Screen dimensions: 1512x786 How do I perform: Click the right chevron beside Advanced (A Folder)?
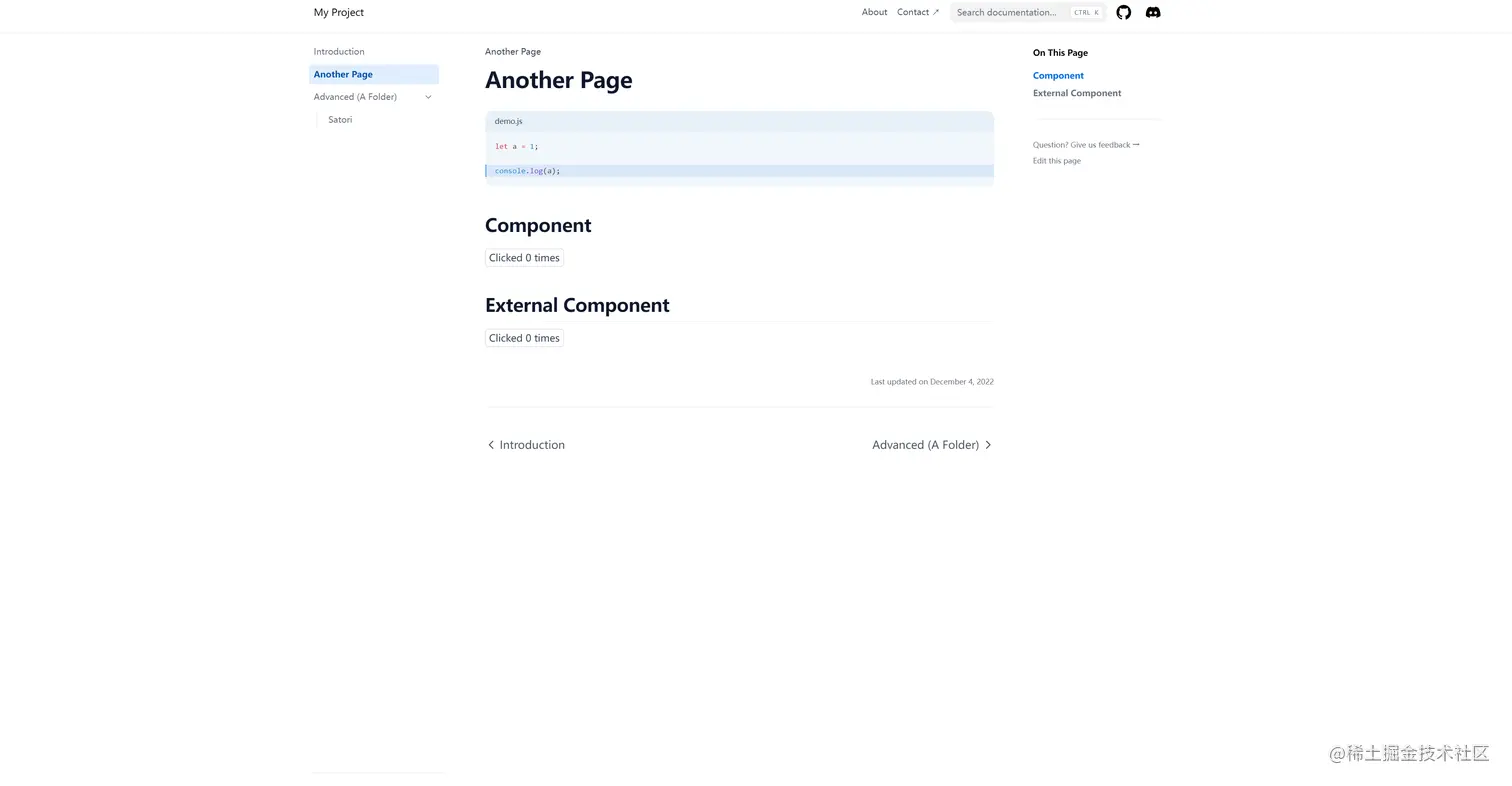tap(988, 445)
